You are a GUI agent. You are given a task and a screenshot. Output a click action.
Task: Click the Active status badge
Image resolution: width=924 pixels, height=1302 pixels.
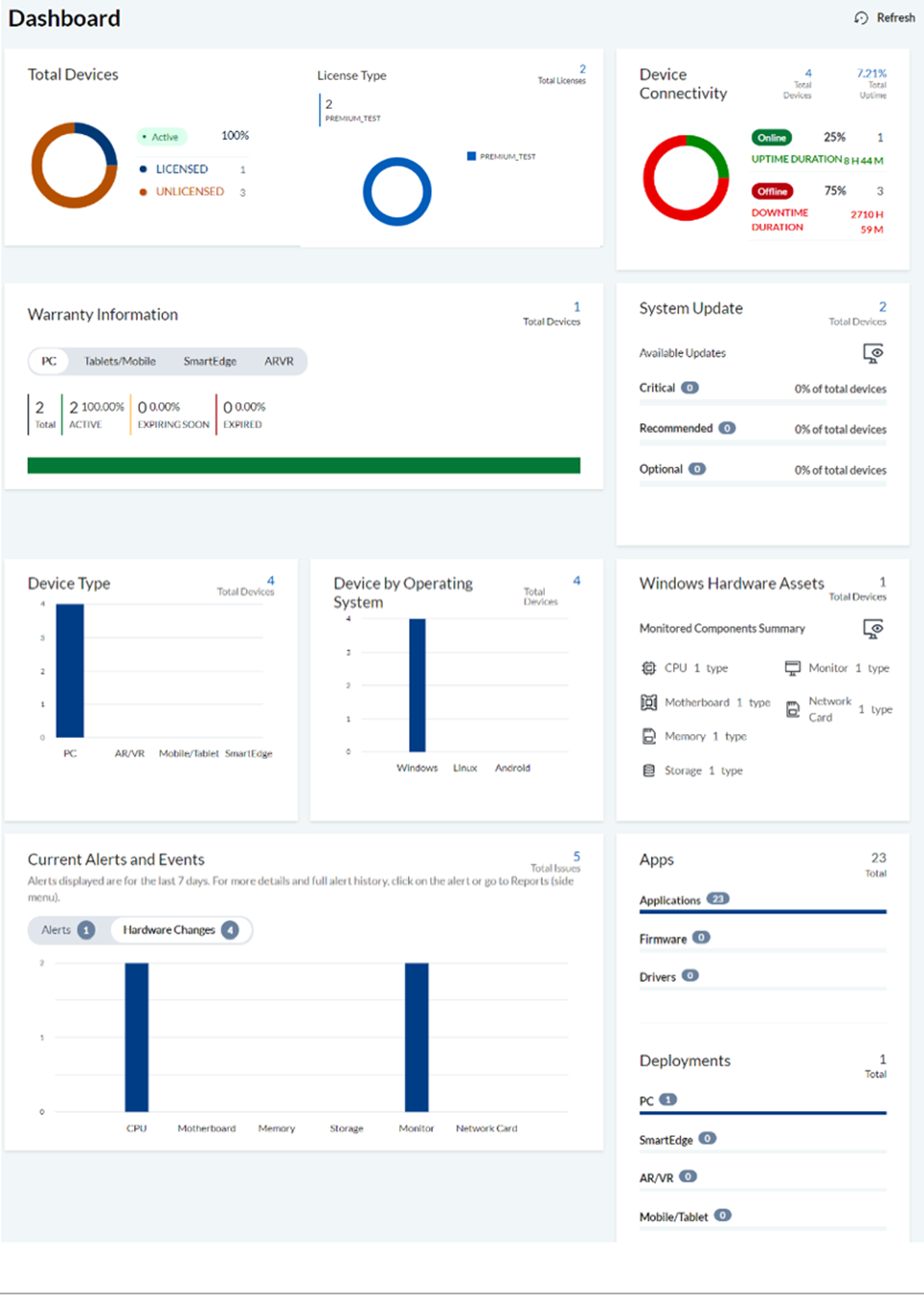161,137
